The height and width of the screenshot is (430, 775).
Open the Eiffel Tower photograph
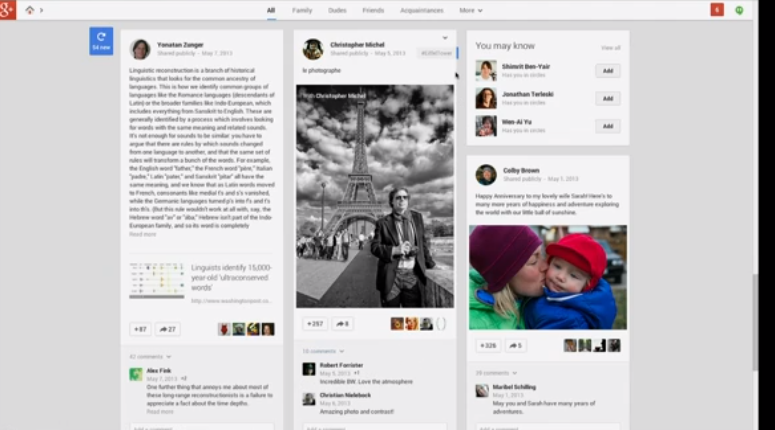[375, 196]
